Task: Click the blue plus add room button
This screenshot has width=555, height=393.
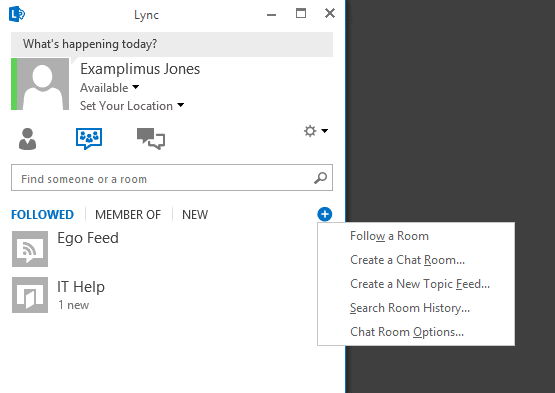Action: 325,214
